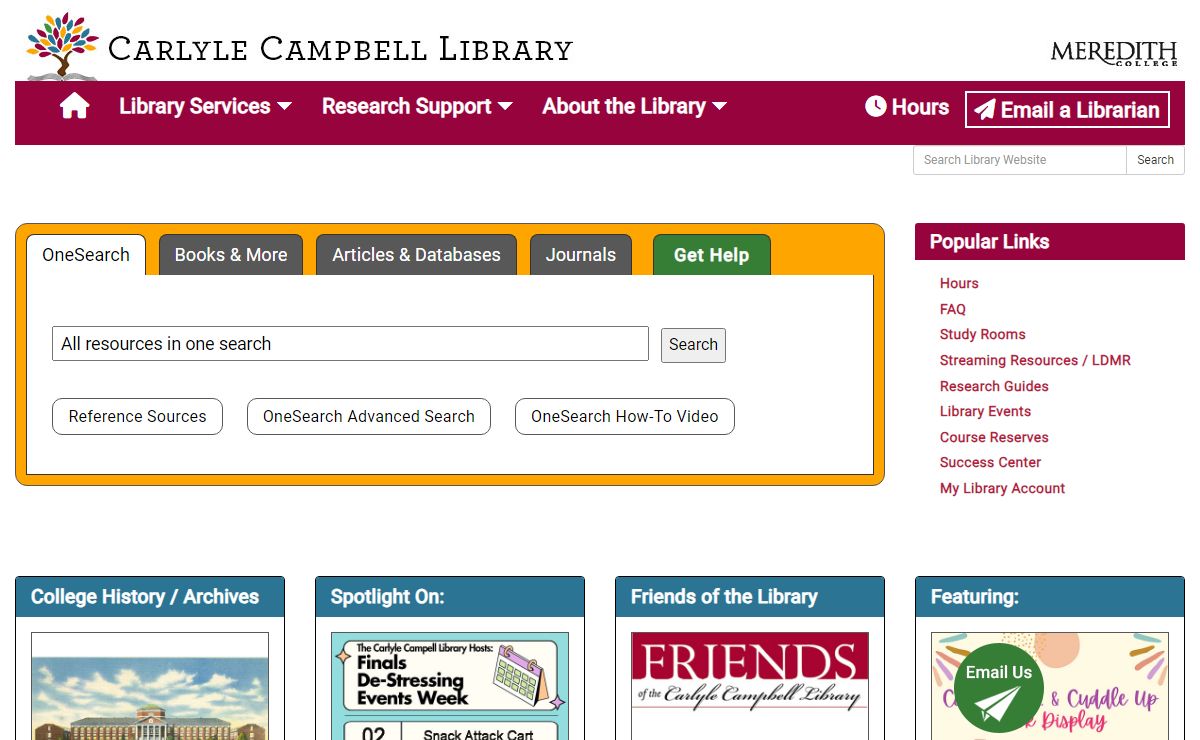The height and width of the screenshot is (740, 1200).
Task: Click the All resources in one search field
Action: pyautogui.click(x=350, y=344)
